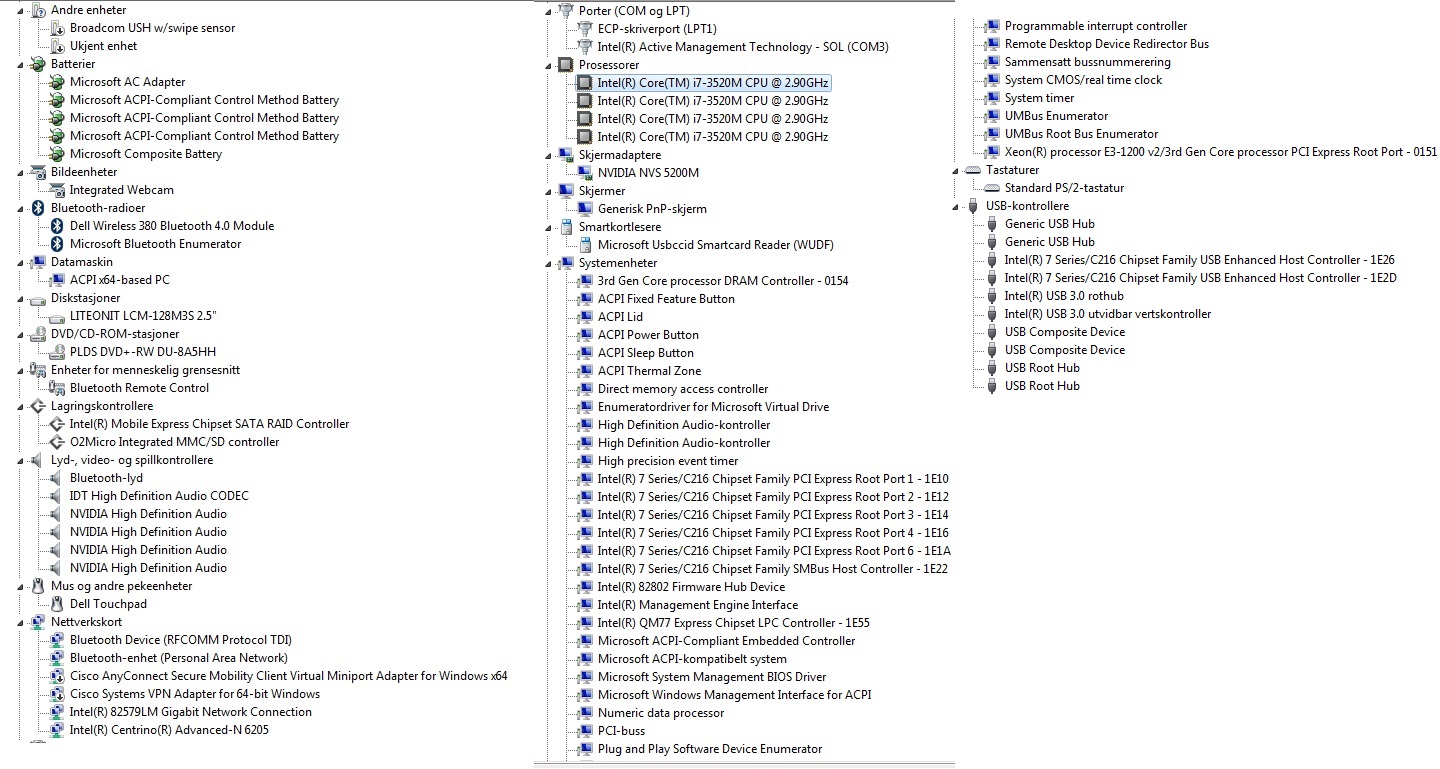Click the ACPI Lid system device icon

(585, 317)
